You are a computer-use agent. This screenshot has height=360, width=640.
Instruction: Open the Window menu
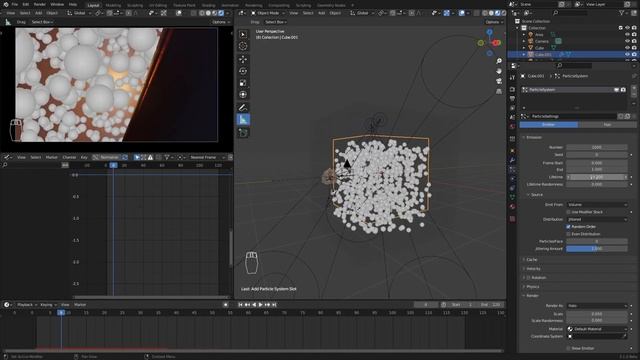(x=57, y=4)
